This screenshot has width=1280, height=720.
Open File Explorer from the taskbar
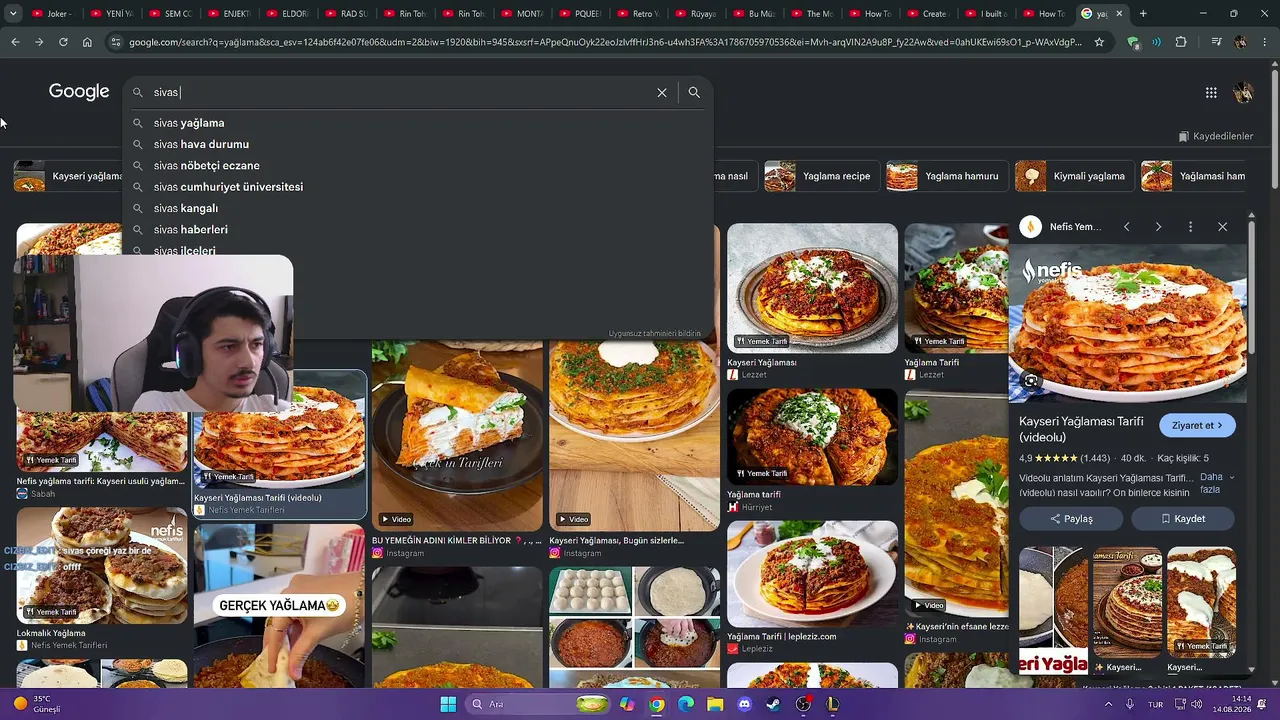point(715,704)
